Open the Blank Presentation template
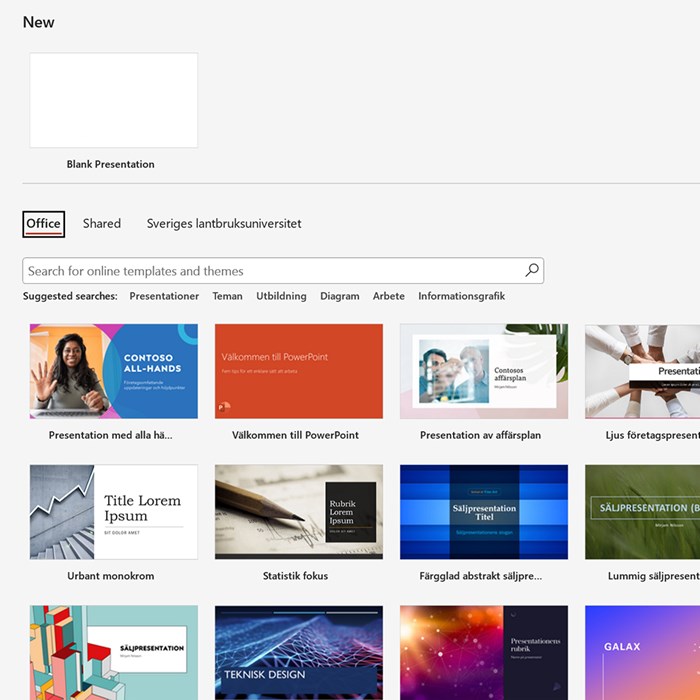Image resolution: width=700 pixels, height=700 pixels. [x=113, y=101]
